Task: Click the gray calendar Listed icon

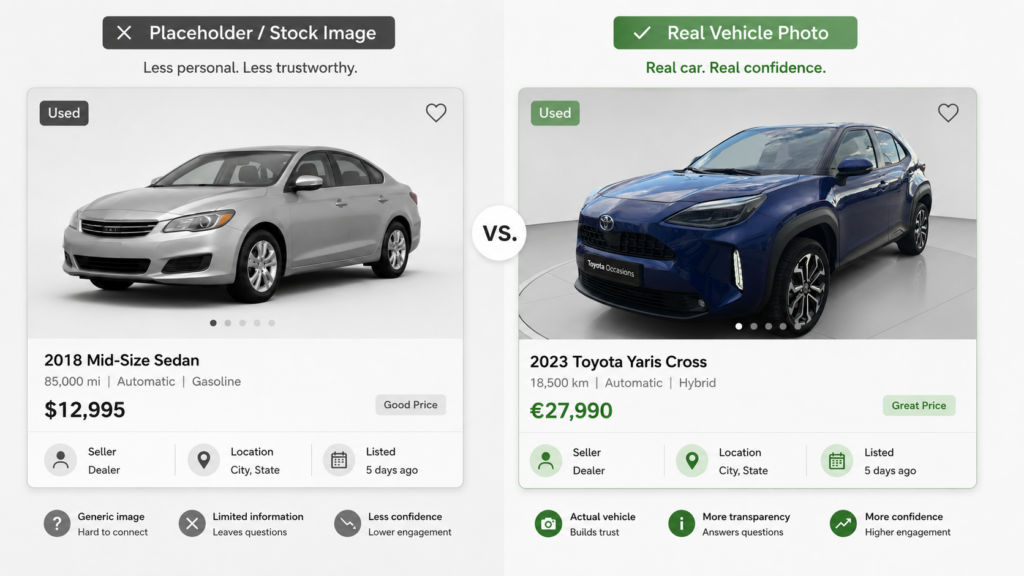Action: [x=338, y=460]
